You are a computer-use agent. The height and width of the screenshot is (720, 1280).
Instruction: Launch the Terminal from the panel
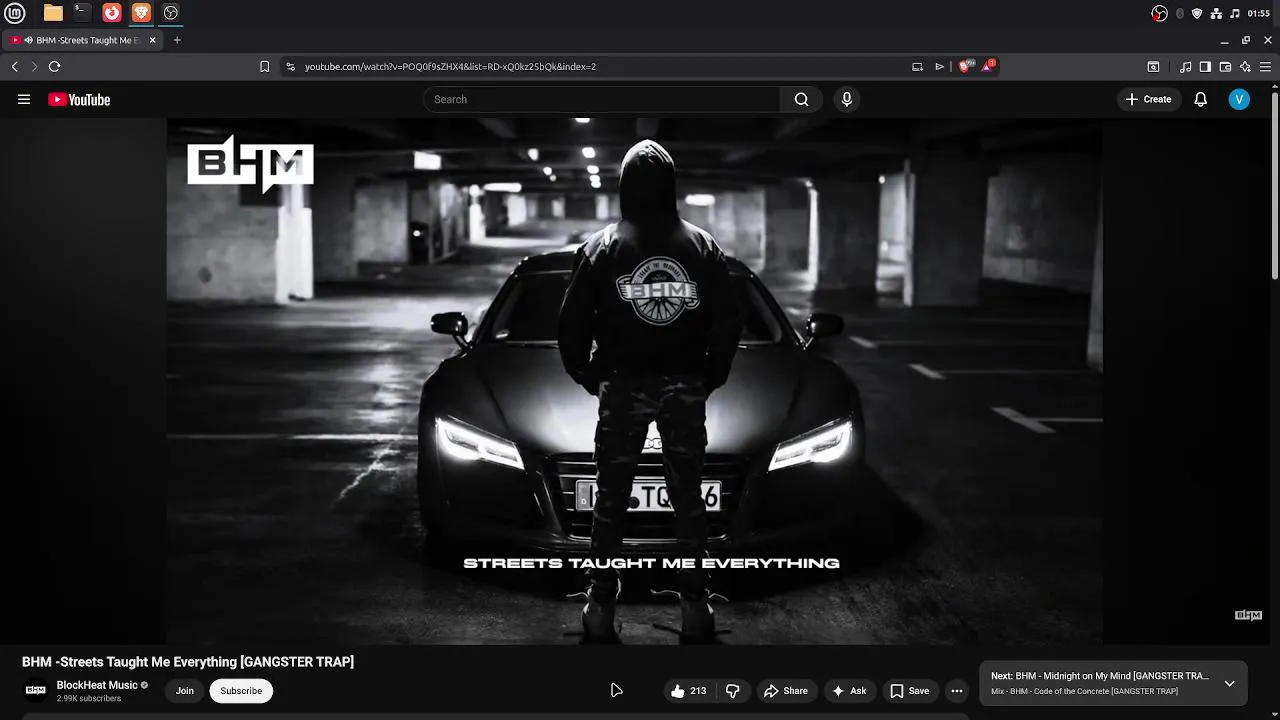pyautogui.click(x=82, y=13)
